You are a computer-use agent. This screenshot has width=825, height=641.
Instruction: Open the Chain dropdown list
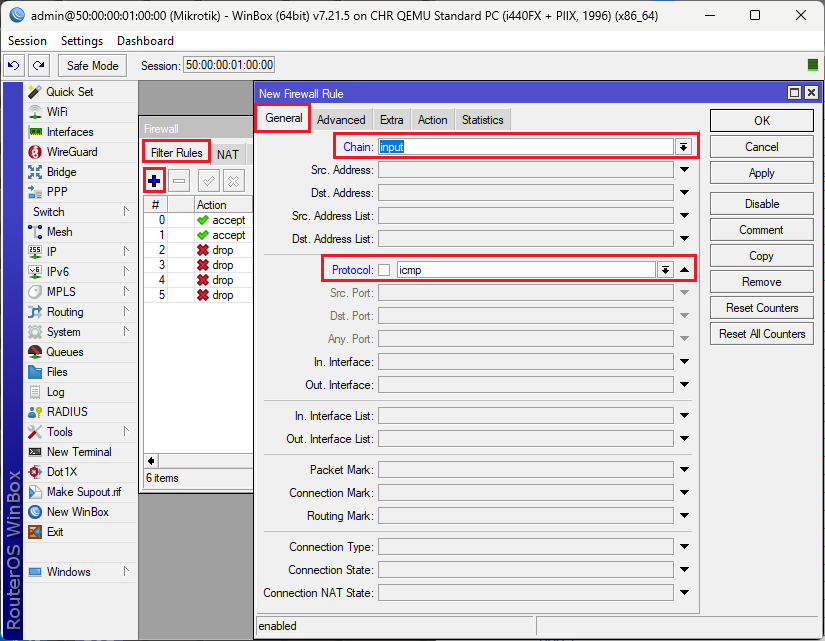(683, 147)
